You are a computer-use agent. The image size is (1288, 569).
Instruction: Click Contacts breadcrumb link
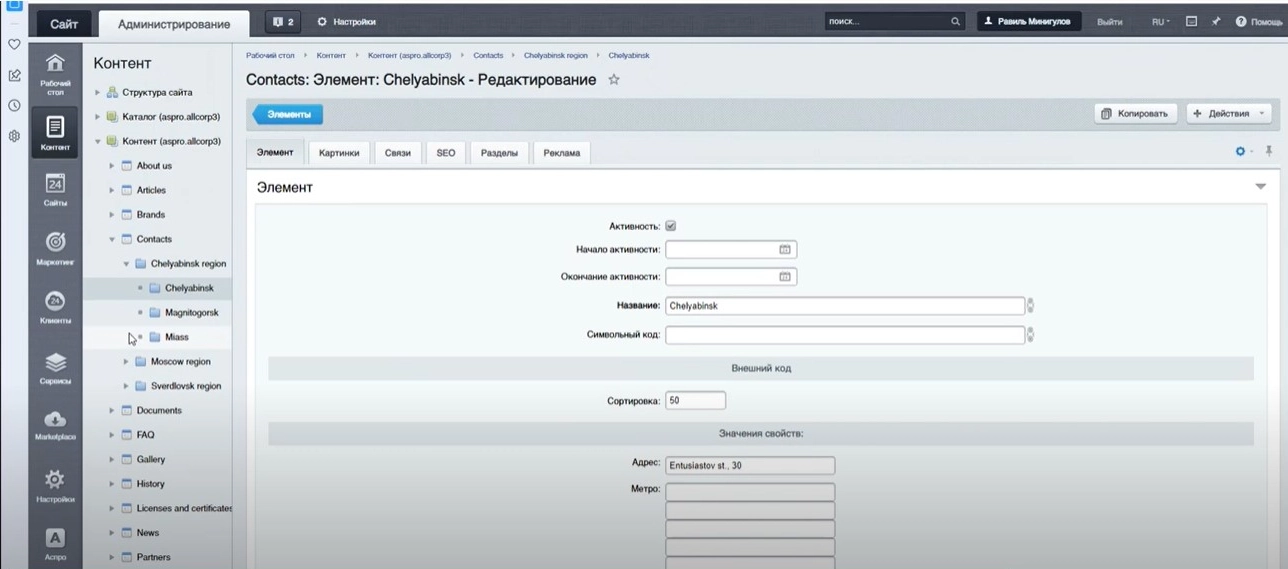coord(488,55)
